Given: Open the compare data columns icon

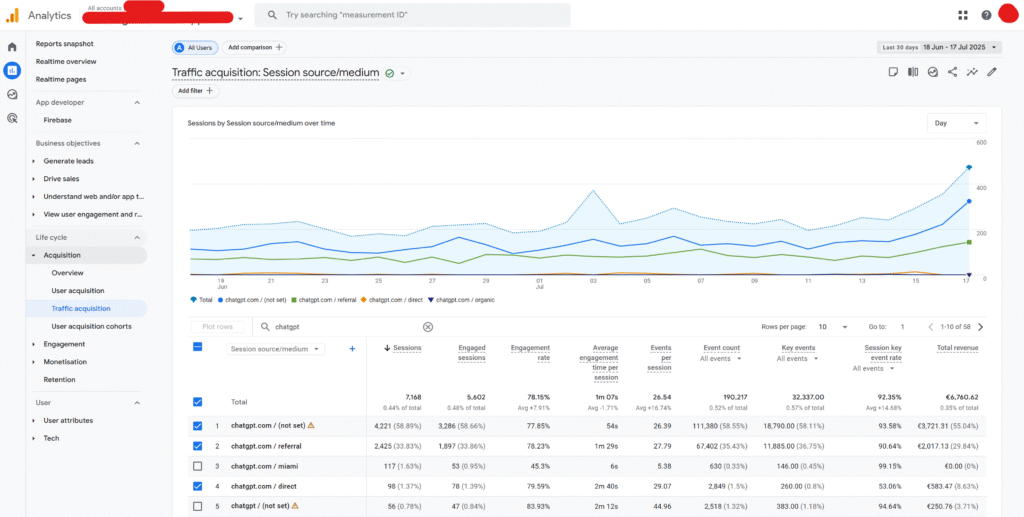Looking at the screenshot, I should coord(913,72).
